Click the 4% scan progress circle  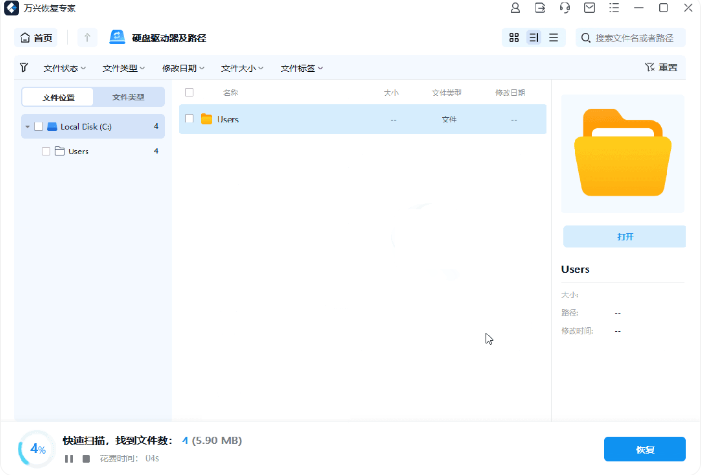coord(36,449)
